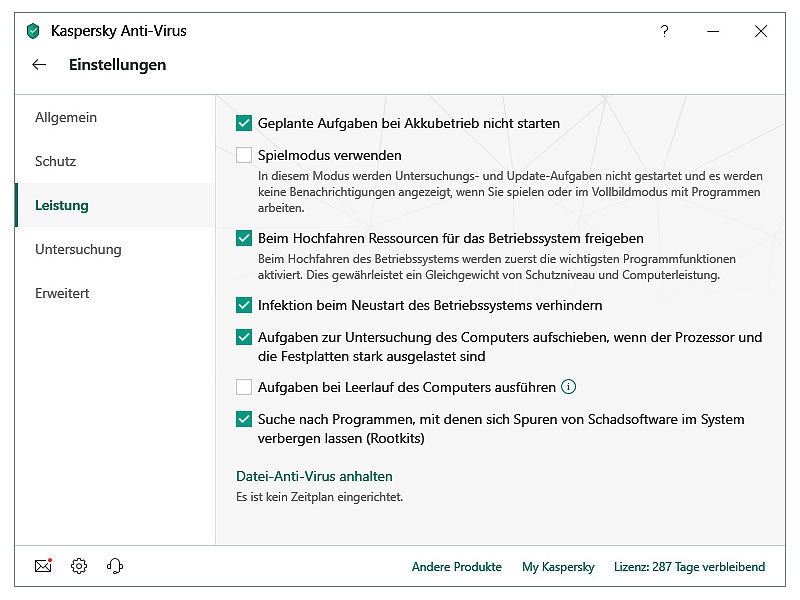Contact support via the headset icon
Screen dimensions: 800x600
point(115,566)
